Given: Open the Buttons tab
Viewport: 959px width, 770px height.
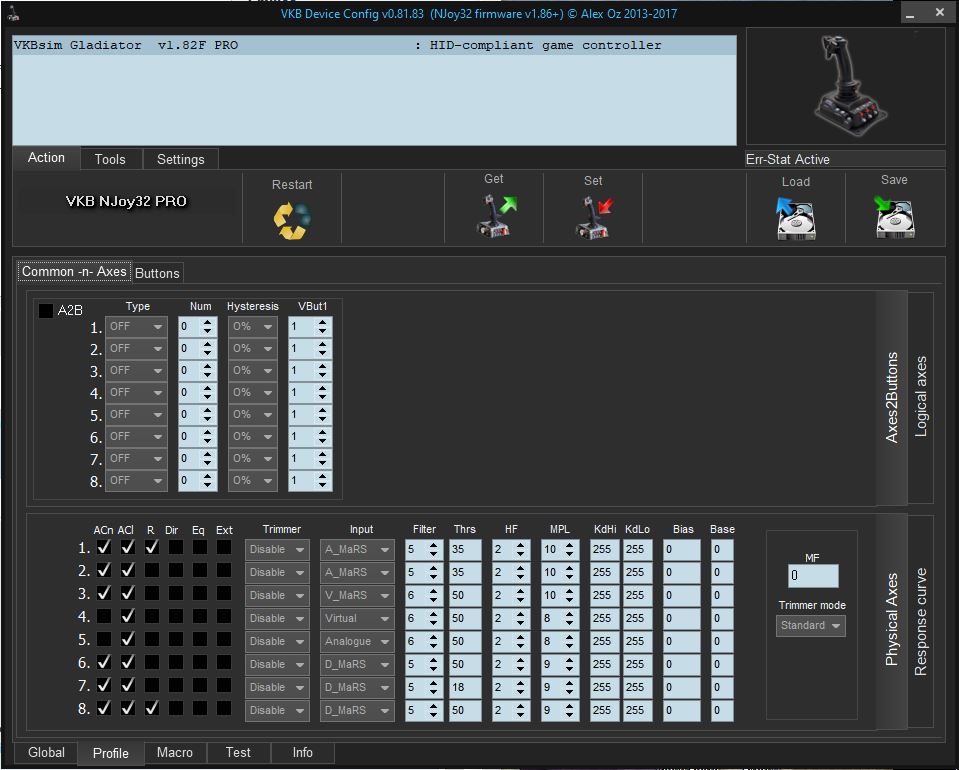Looking at the screenshot, I should click(x=157, y=273).
